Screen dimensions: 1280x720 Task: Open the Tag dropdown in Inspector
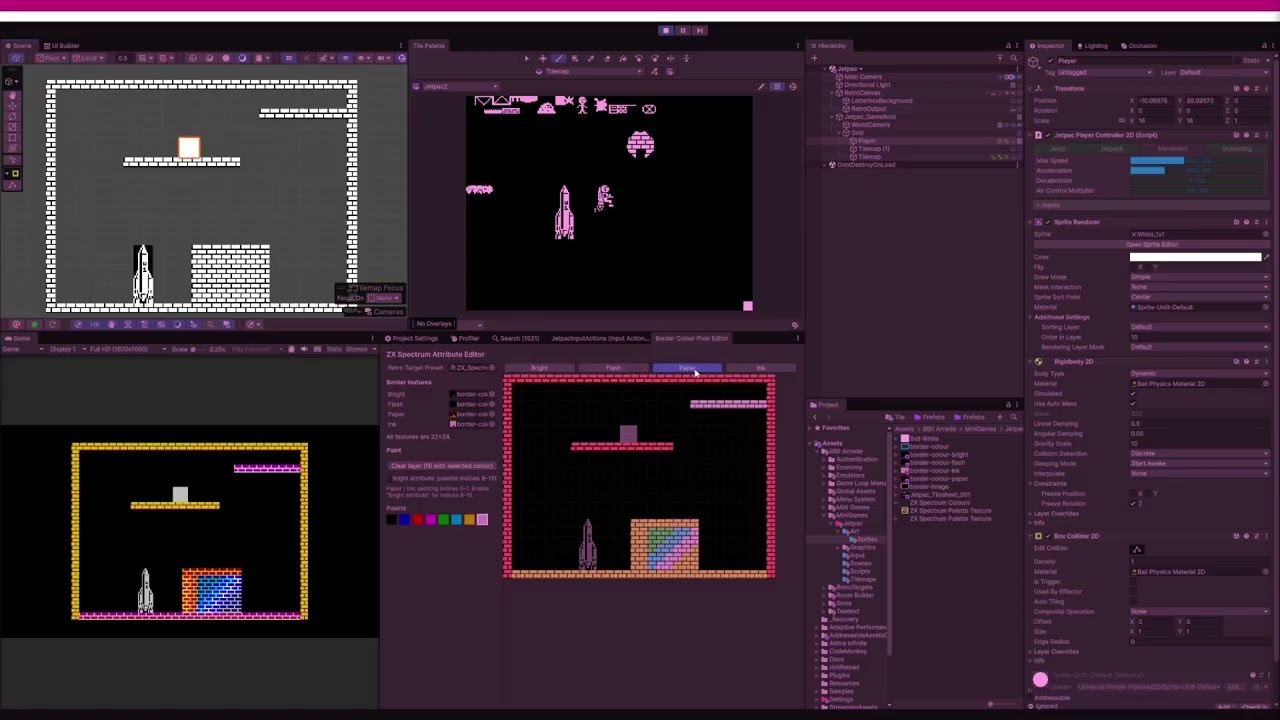[1105, 72]
